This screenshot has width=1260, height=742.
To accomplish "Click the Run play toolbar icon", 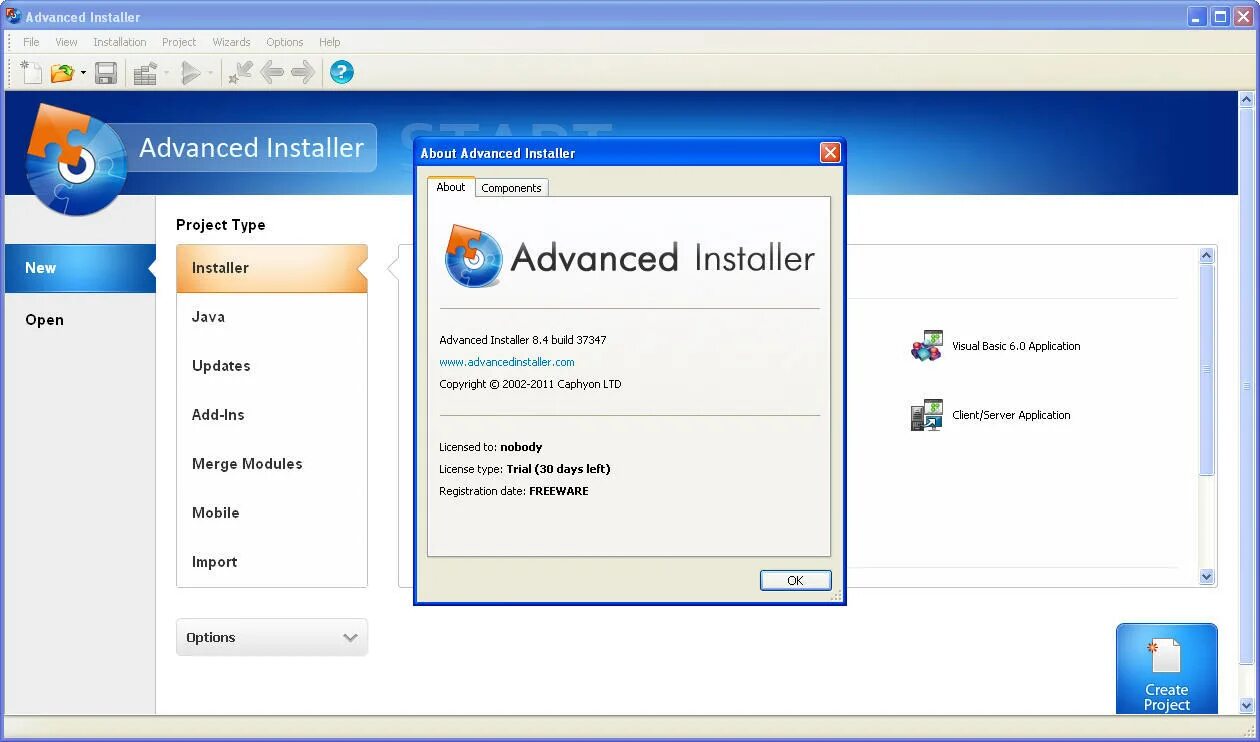I will tap(190, 72).
